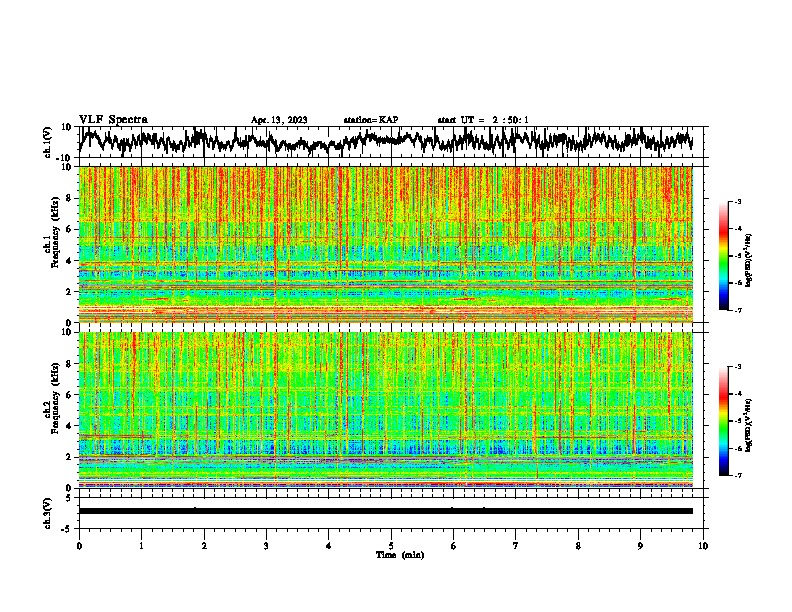Click the "5" tick of the ch.3(V) axis
The width and height of the screenshot is (792, 612).
click(69, 498)
